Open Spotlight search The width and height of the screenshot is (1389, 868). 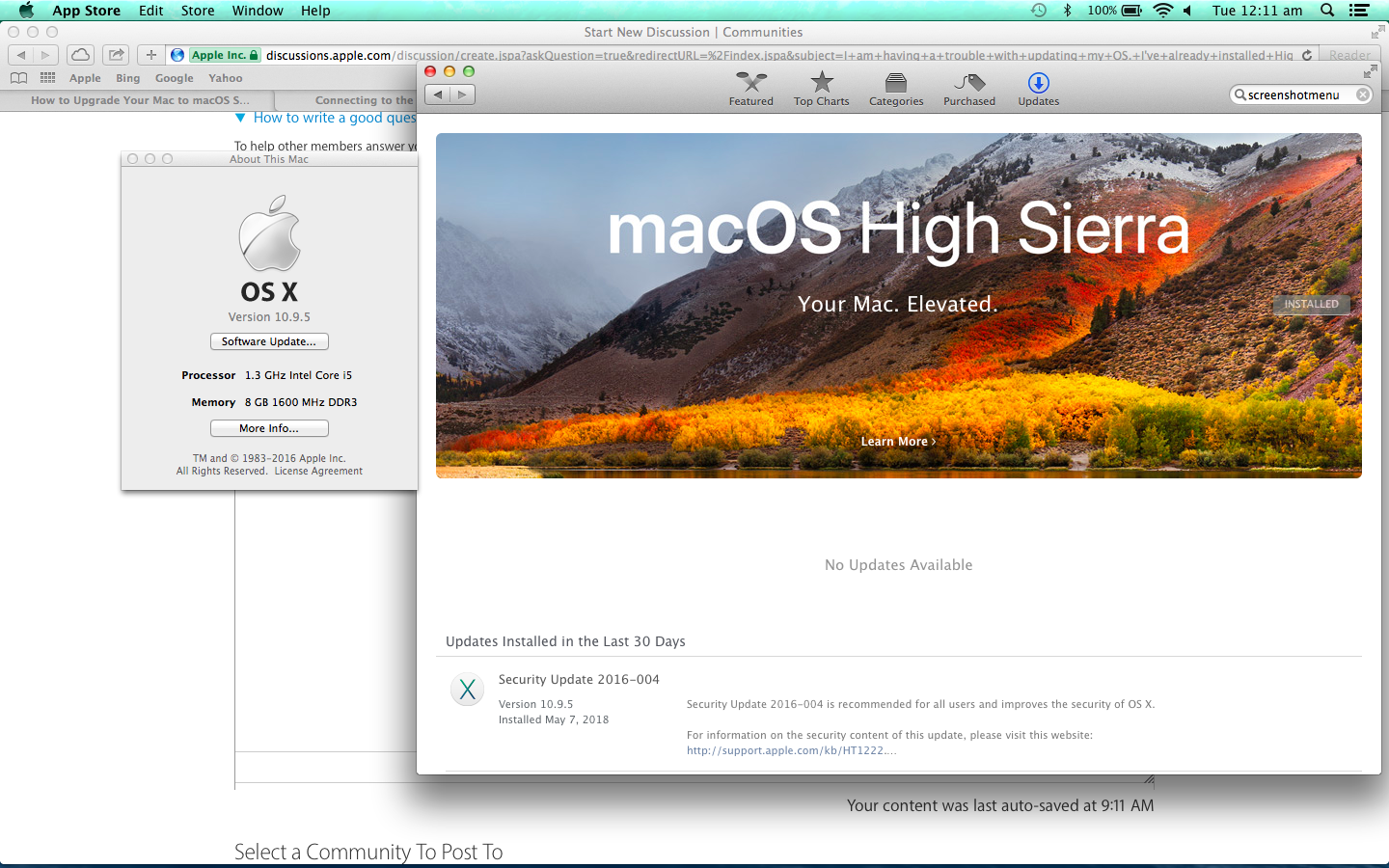pos(1327,11)
